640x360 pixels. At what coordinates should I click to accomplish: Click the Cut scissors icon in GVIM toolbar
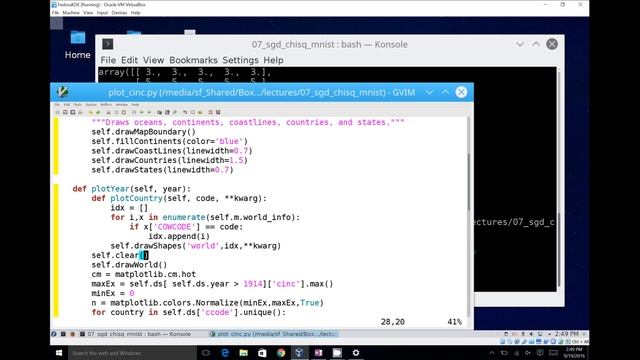[109, 112]
